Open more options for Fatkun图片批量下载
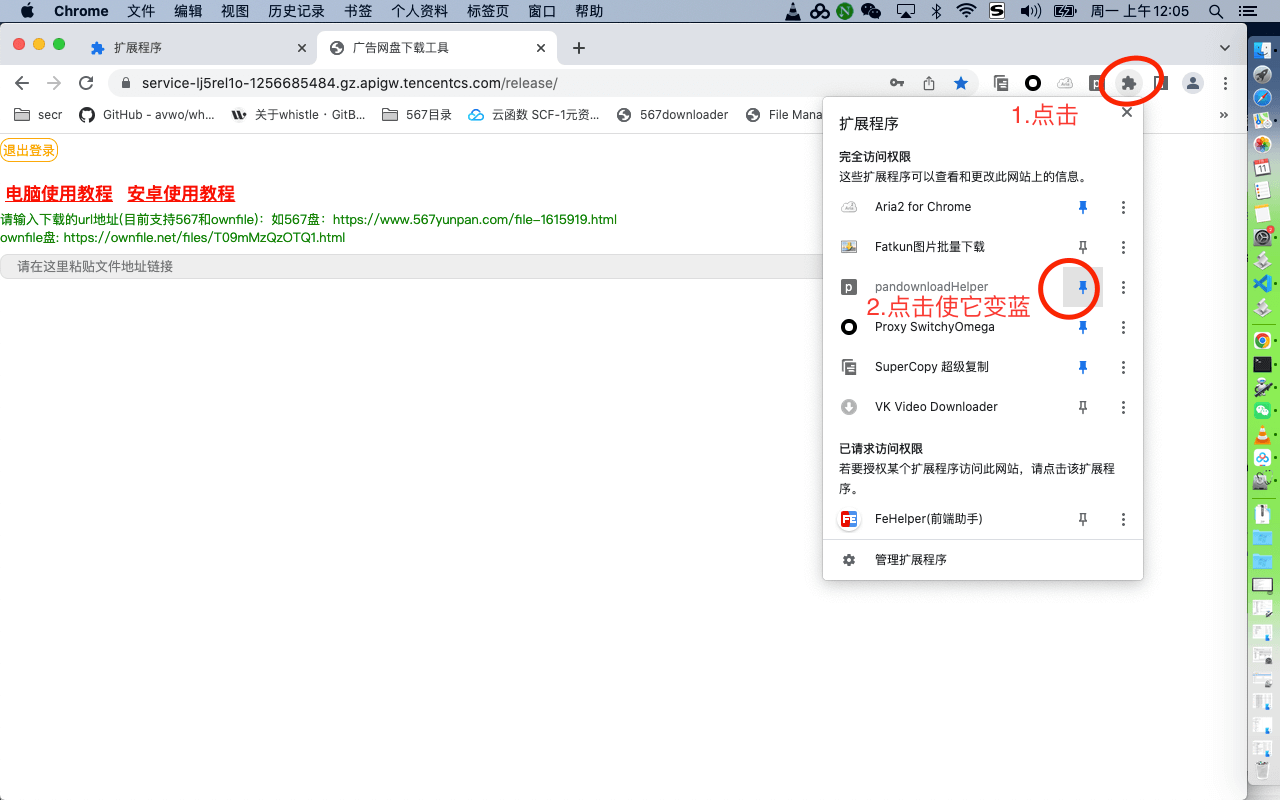Image resolution: width=1280 pixels, height=800 pixels. 1123,247
